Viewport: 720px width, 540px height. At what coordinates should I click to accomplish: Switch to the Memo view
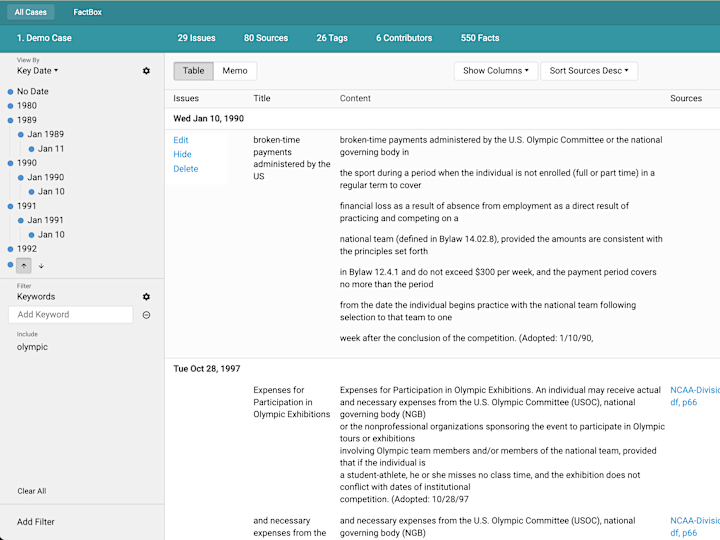pos(235,71)
